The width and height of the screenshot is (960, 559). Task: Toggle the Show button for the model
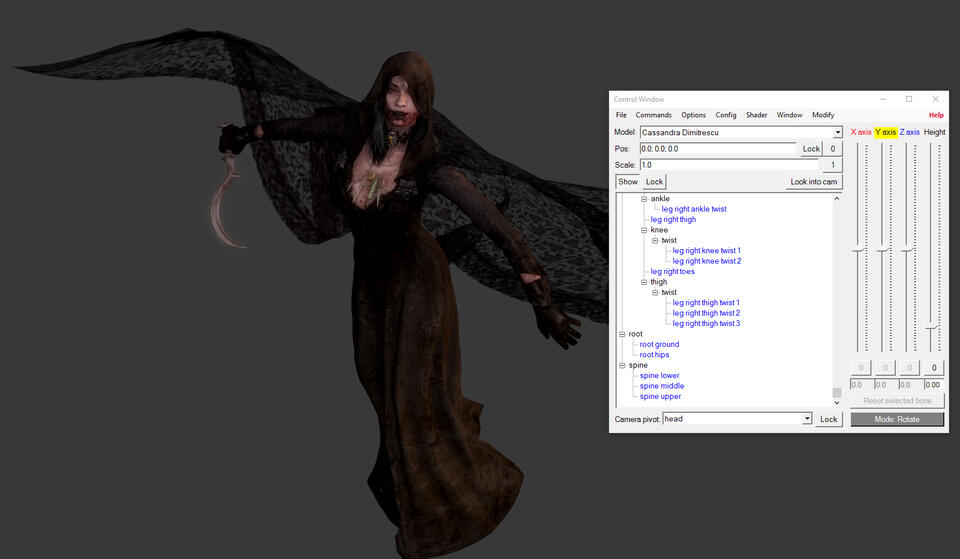tap(627, 182)
